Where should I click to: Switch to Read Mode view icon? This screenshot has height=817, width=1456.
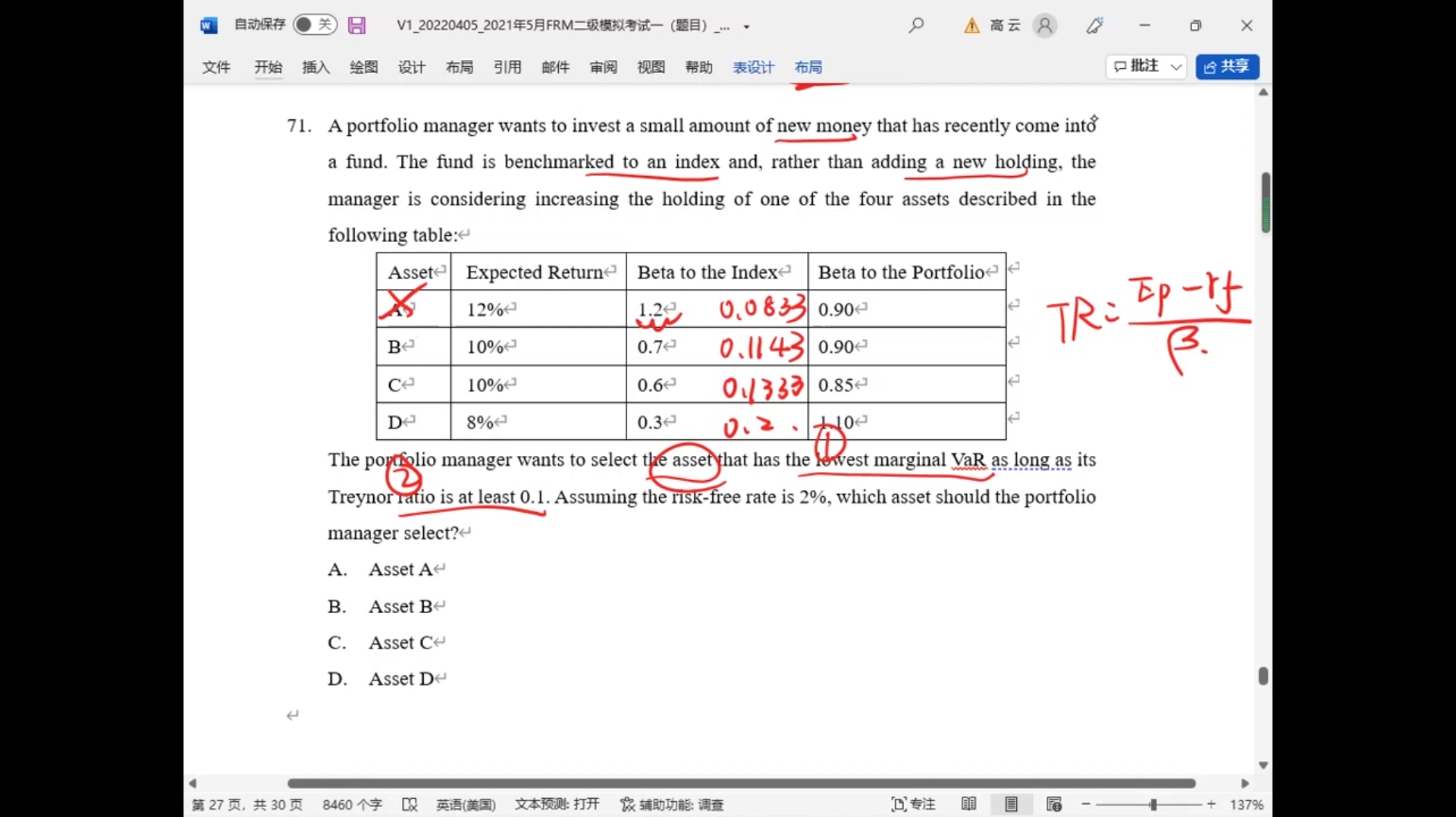click(968, 804)
